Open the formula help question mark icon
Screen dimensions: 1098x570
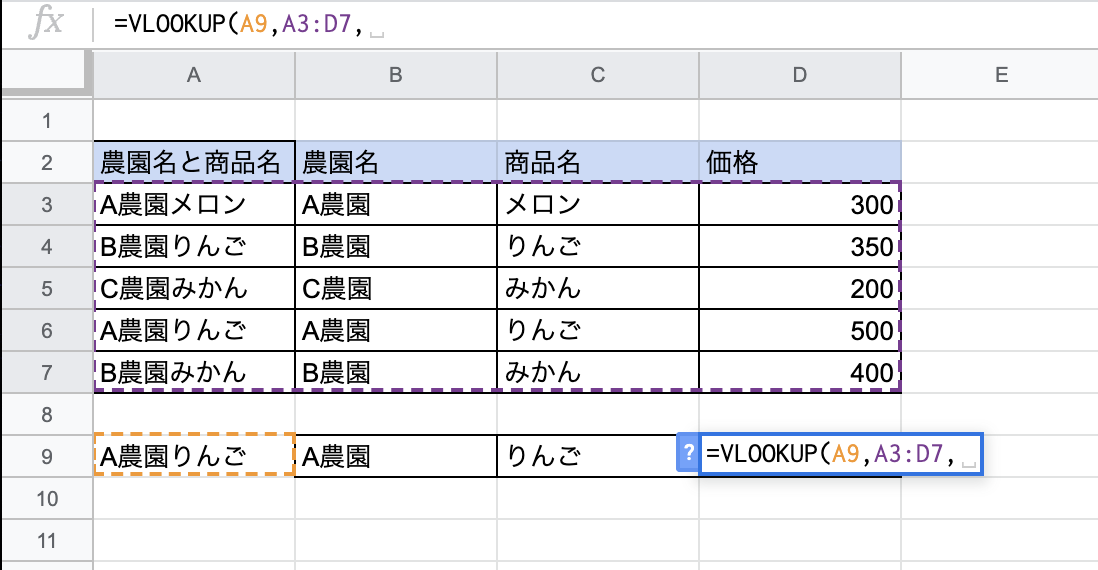pyautogui.click(x=688, y=453)
